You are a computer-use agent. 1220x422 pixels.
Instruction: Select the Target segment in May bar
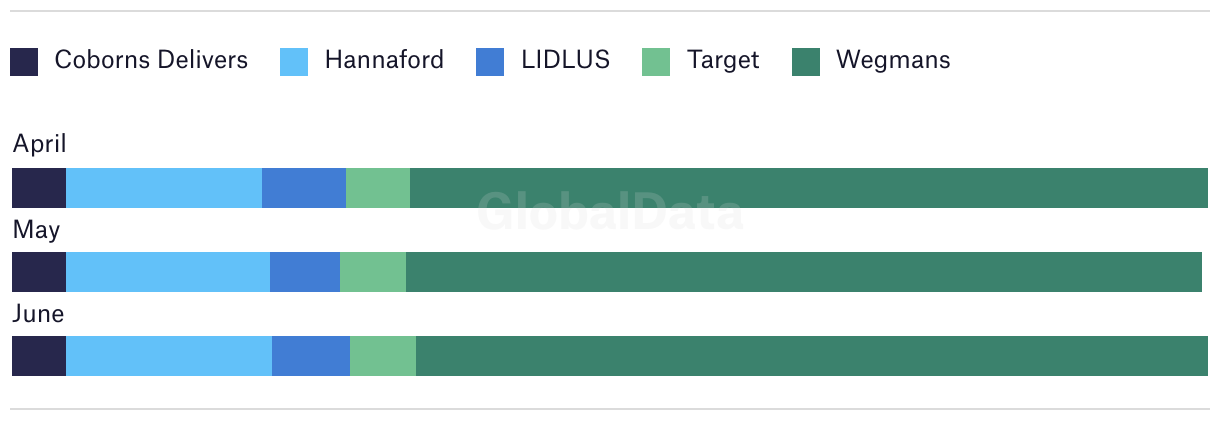click(x=373, y=272)
